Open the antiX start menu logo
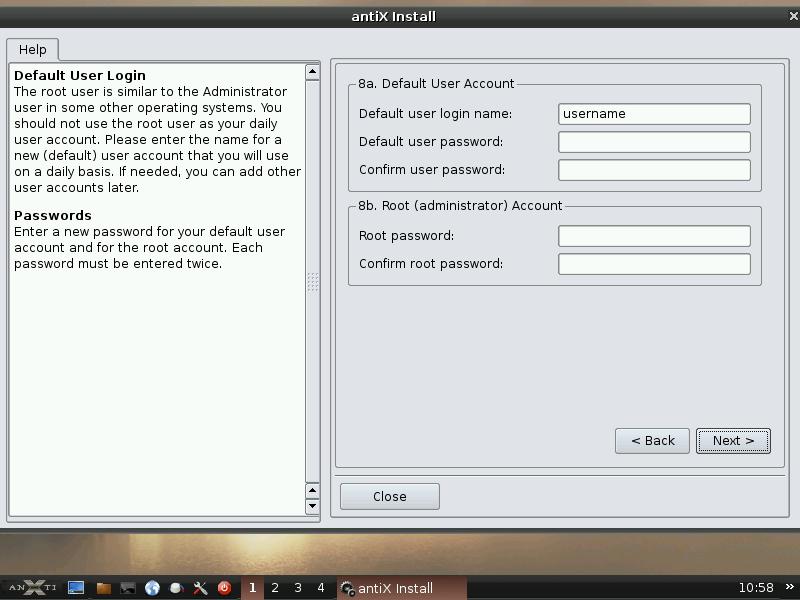This screenshot has width=800, height=600. (33, 588)
